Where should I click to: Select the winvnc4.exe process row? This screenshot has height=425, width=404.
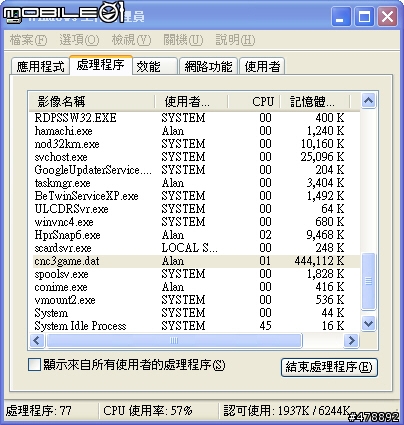(194, 222)
